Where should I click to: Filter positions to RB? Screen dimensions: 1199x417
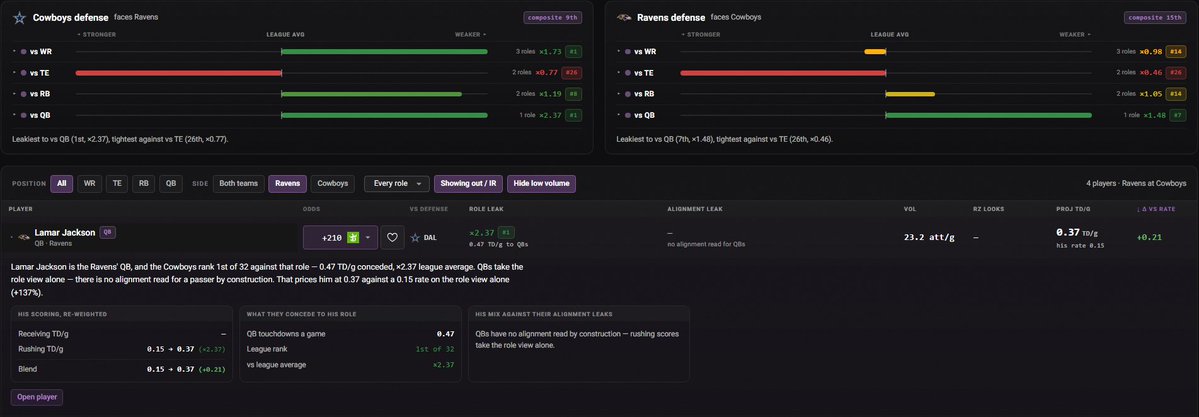coord(144,184)
